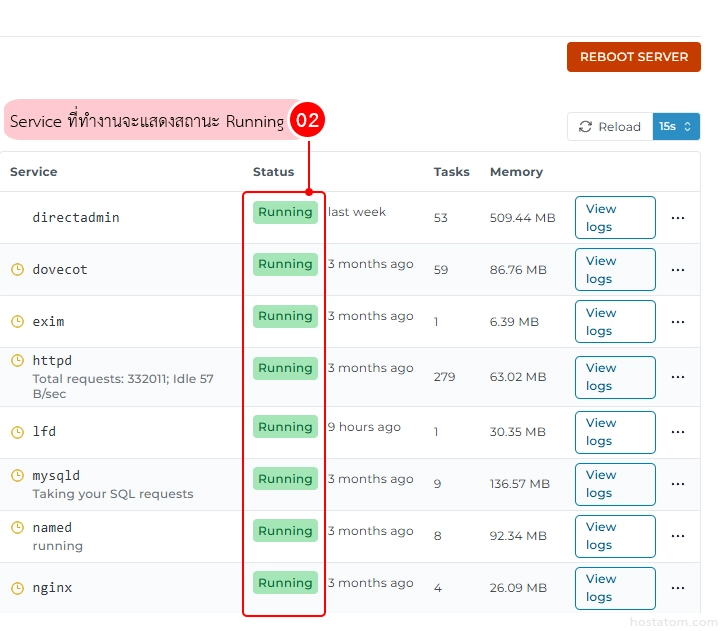View logs for httpd service
720x631 pixels.
tap(615, 377)
